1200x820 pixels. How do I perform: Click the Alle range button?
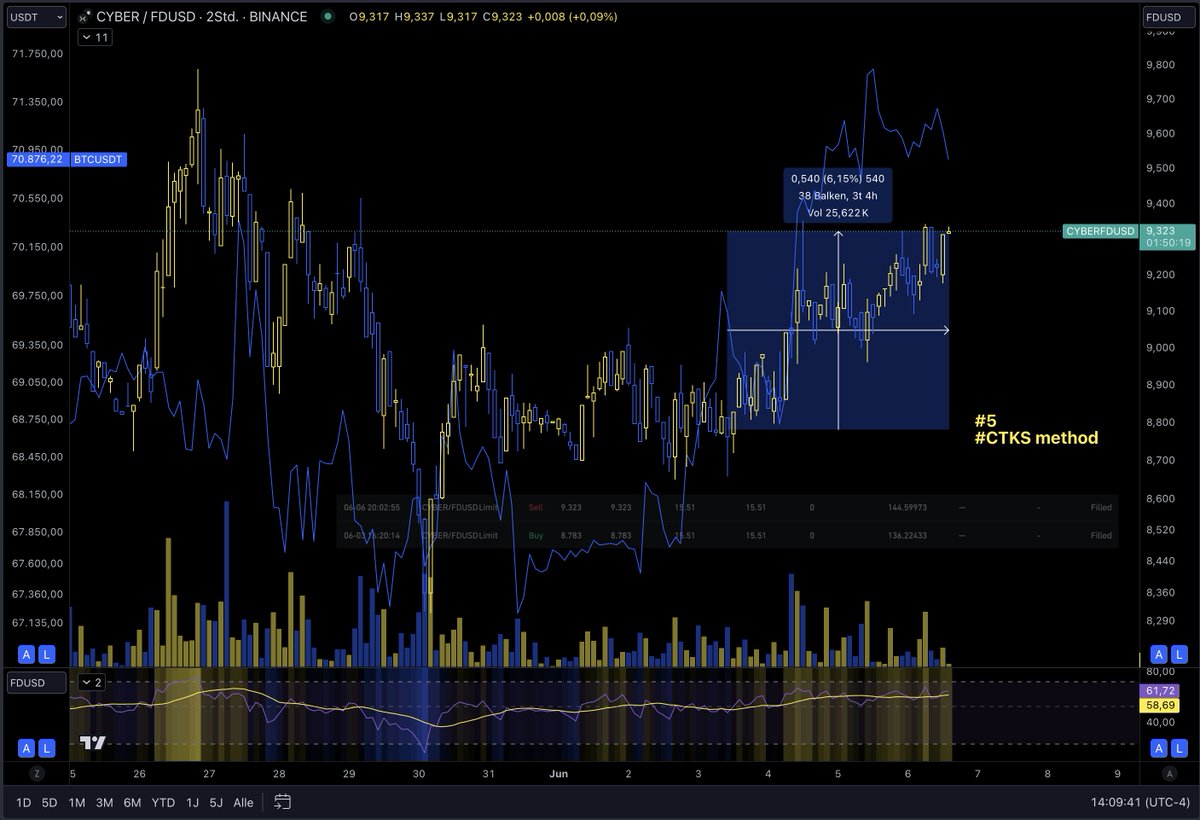click(x=243, y=802)
